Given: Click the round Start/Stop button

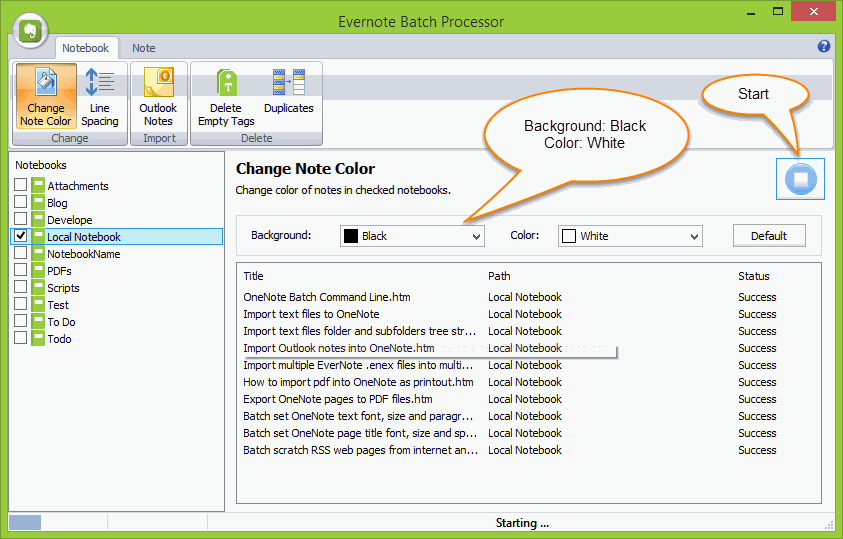Looking at the screenshot, I should (x=800, y=179).
